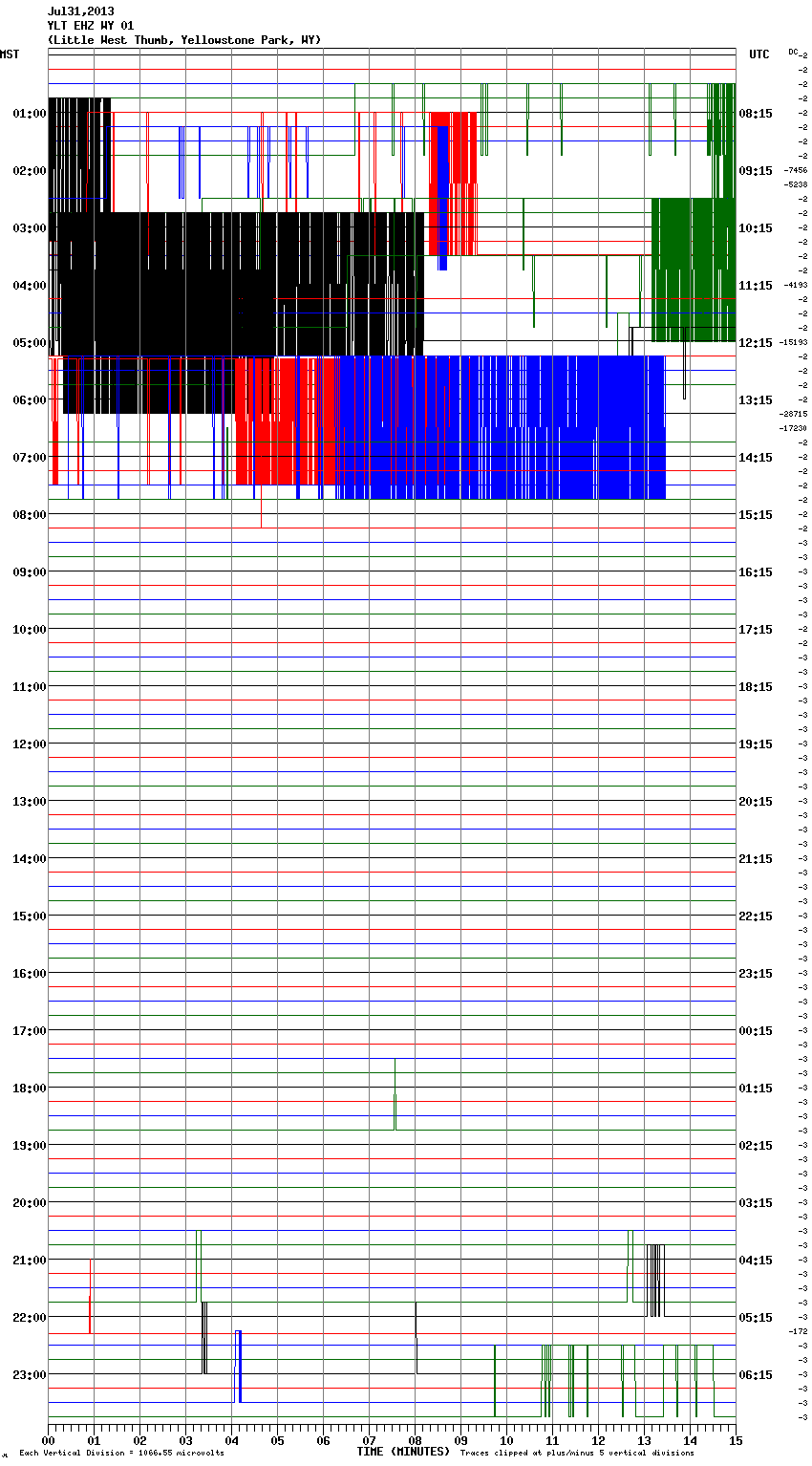Click the 12:15 UTC time label
Screen dimensions: 812x1466
coord(756,343)
